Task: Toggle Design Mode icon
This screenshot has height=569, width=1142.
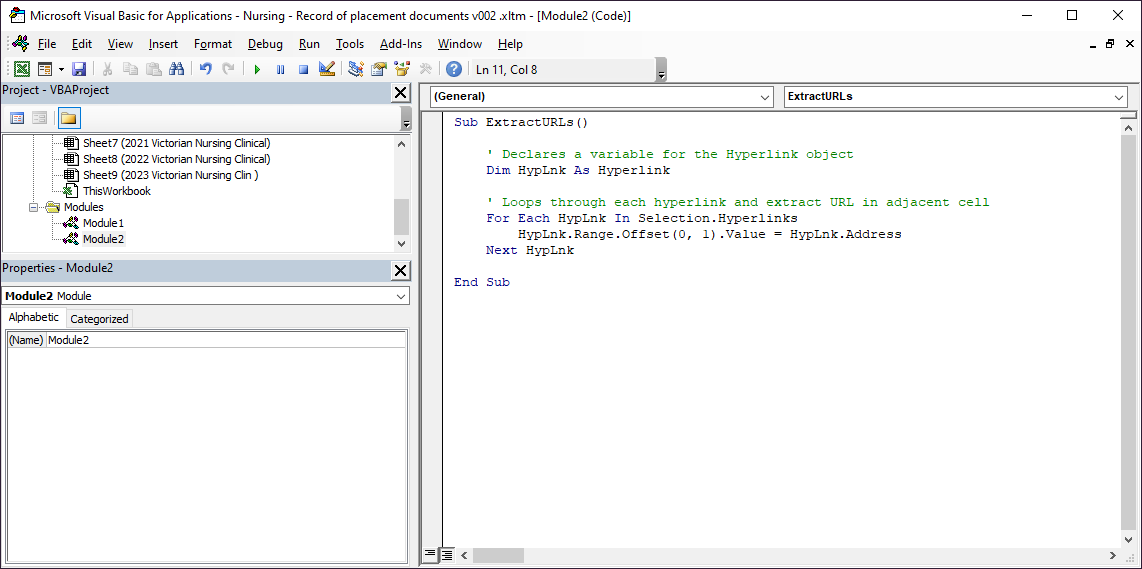Action: [326, 69]
